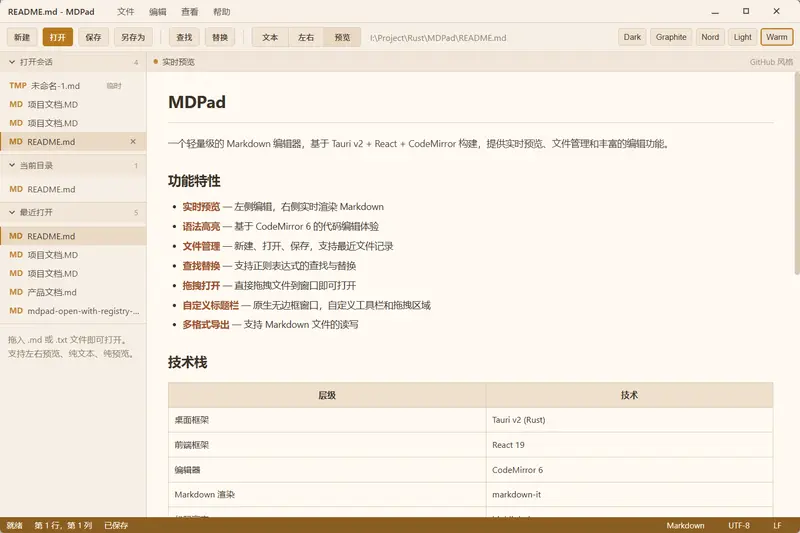Click the Tauri v2 (Rust) table cell
This screenshot has height=533, width=800.
[630, 420]
